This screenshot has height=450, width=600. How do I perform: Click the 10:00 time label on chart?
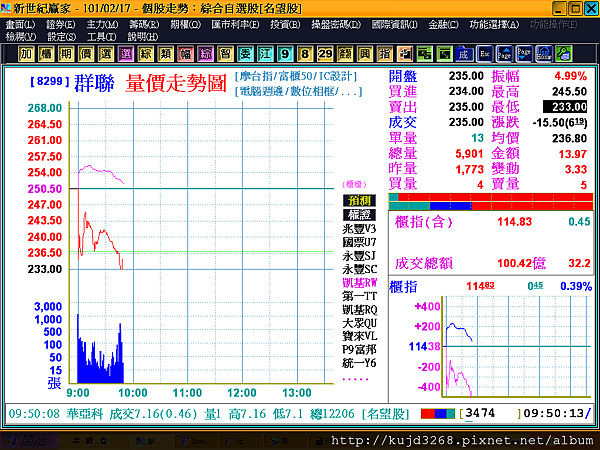click(133, 393)
